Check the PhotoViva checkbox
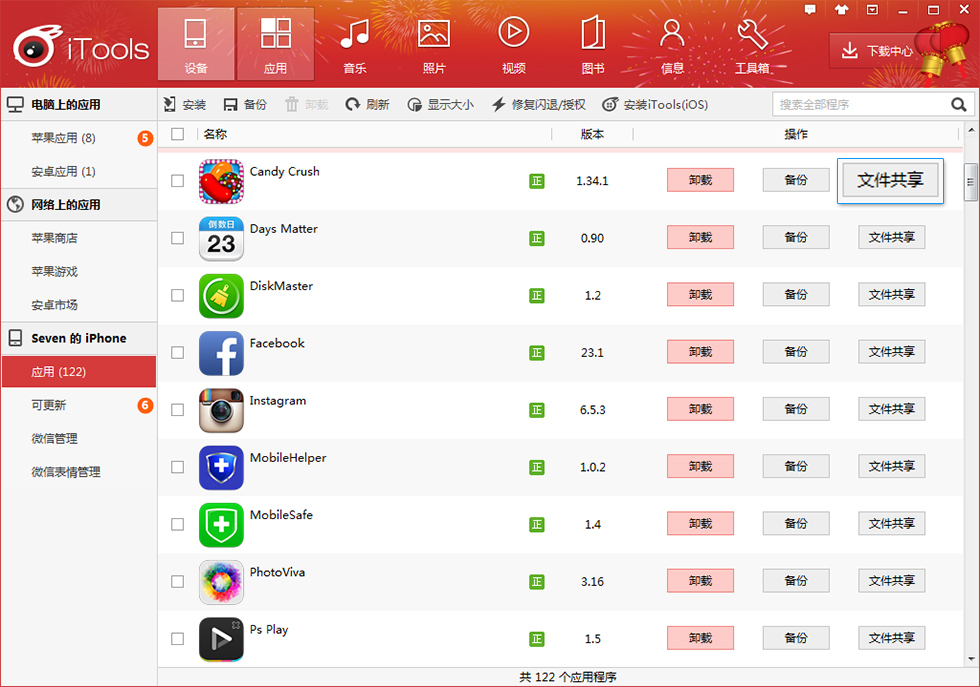 pos(178,581)
